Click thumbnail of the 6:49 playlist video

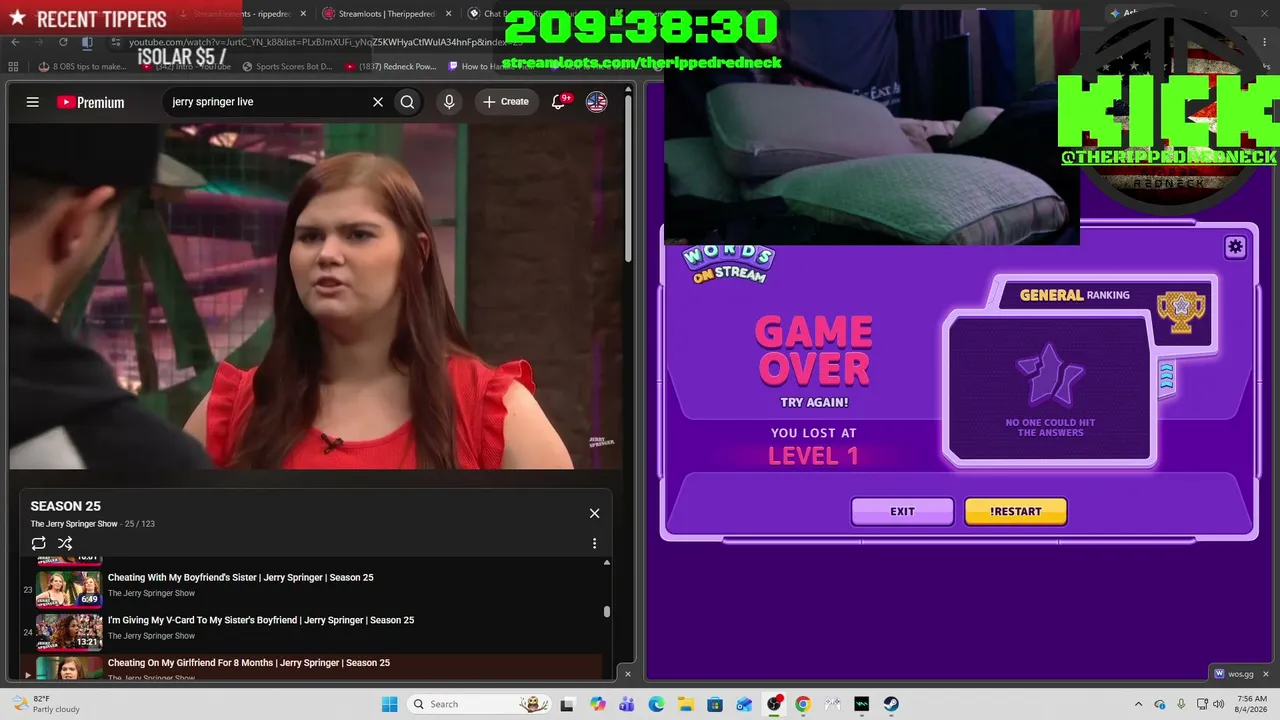click(x=69, y=588)
